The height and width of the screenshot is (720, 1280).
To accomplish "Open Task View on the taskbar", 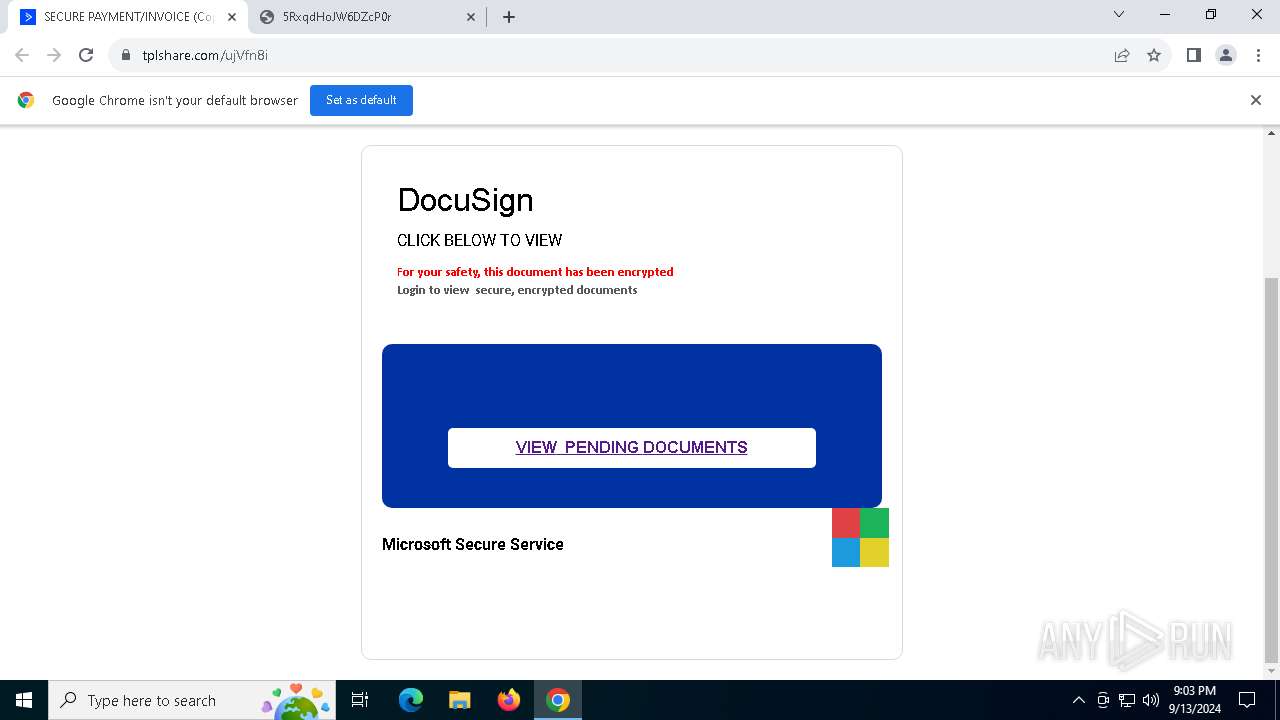I will (360, 700).
